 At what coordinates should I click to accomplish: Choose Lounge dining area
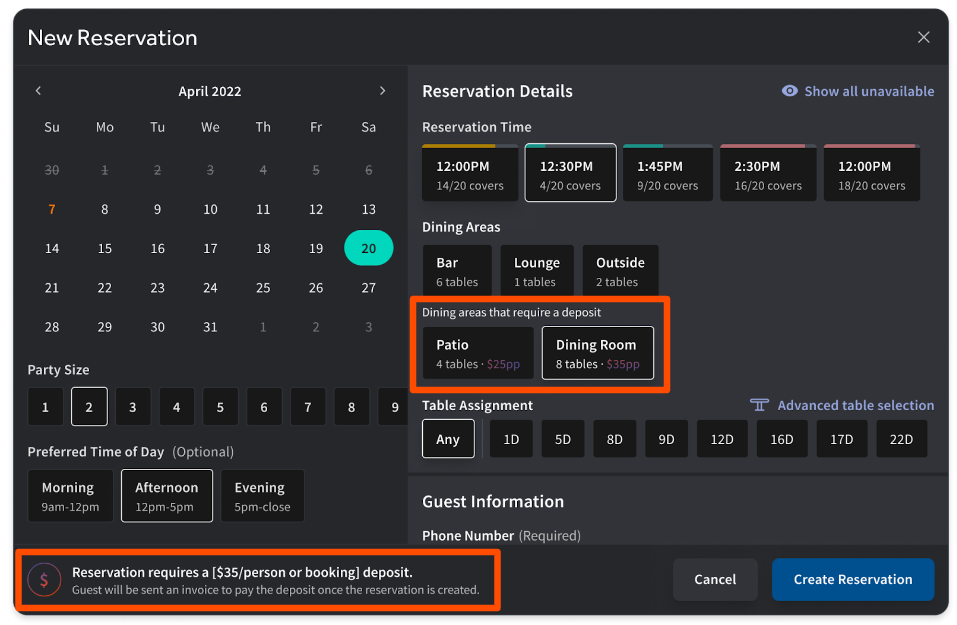[537, 271]
